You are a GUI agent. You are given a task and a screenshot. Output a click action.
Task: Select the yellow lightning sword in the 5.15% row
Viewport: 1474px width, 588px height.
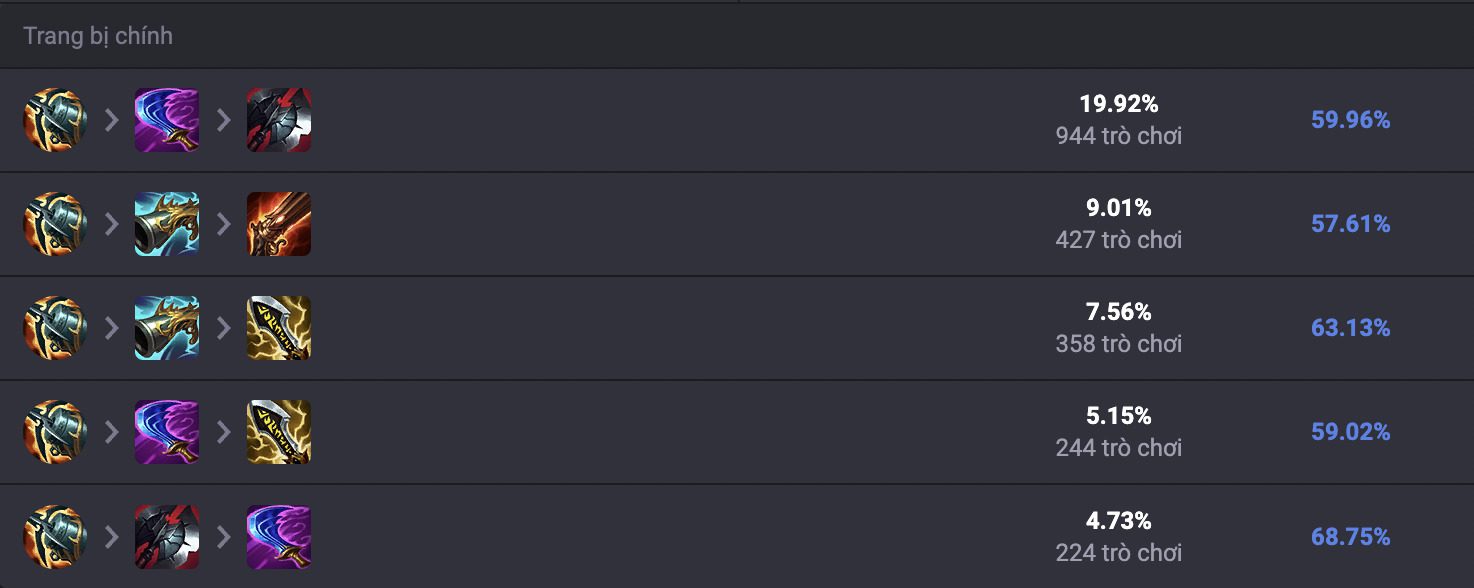[279, 432]
